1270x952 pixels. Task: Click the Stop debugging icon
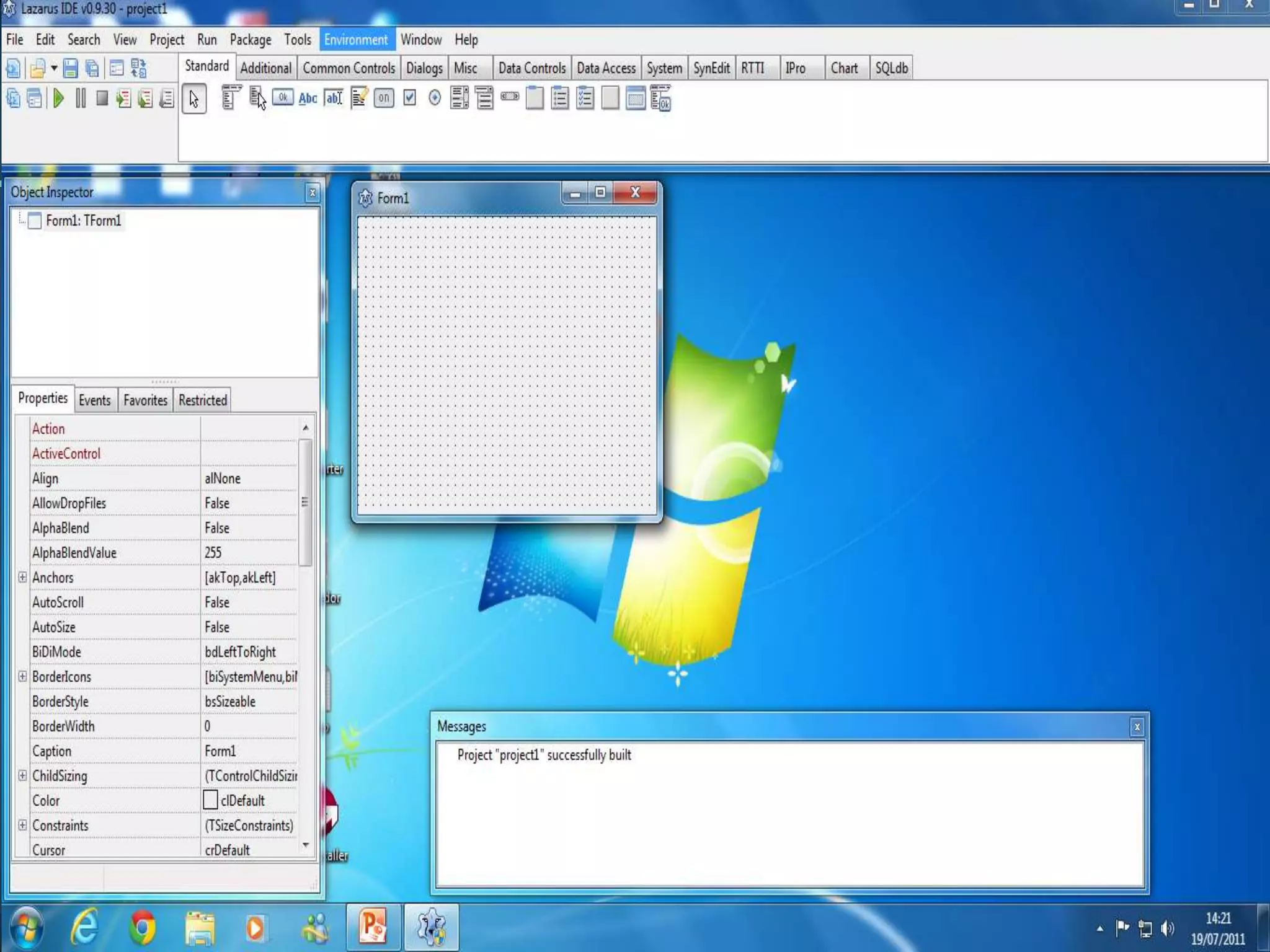tap(102, 99)
